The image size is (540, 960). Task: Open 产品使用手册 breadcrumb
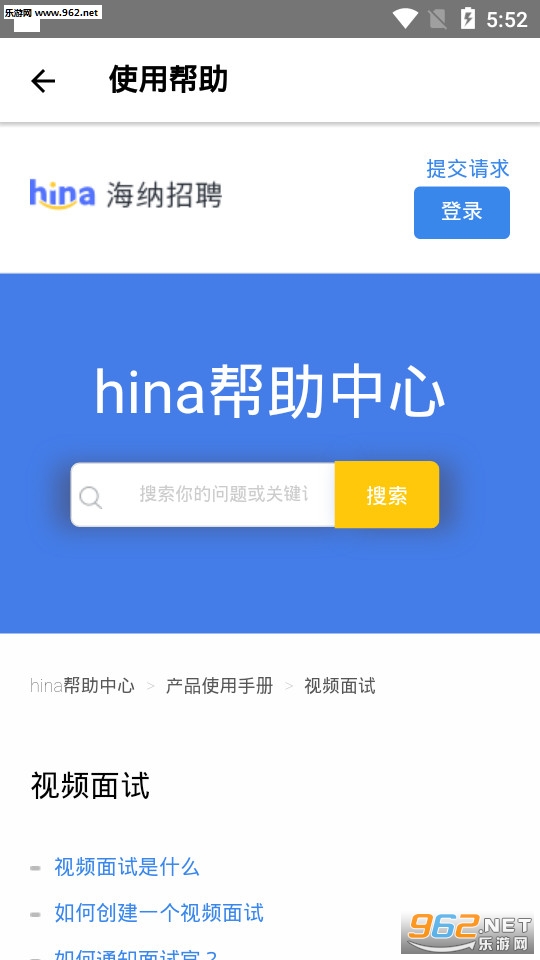point(219,686)
